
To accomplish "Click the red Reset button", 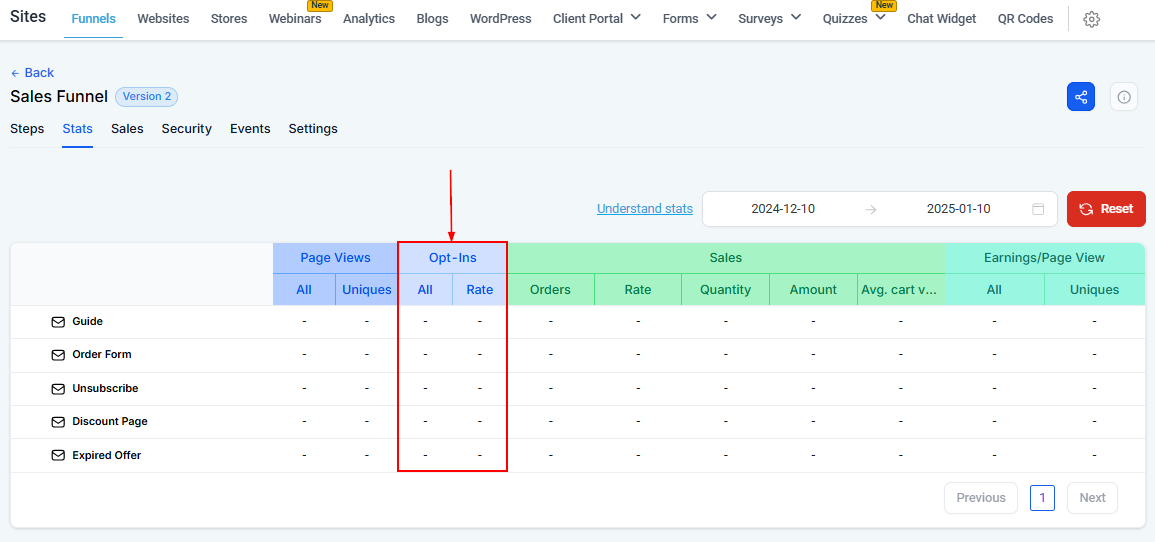I will pyautogui.click(x=1106, y=209).
